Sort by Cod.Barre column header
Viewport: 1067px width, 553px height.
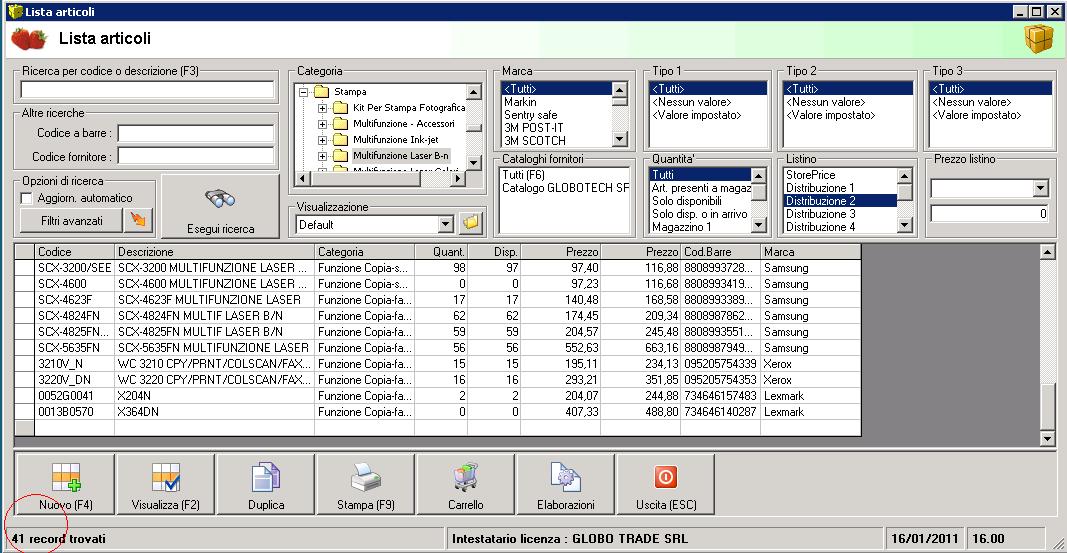point(720,252)
